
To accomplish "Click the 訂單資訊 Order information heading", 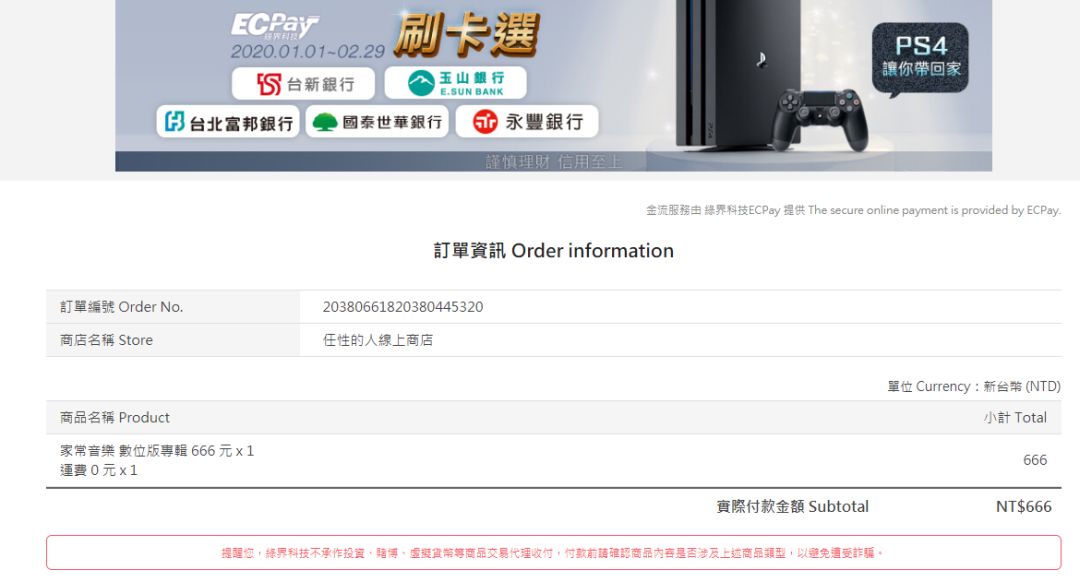I will (x=552, y=250).
